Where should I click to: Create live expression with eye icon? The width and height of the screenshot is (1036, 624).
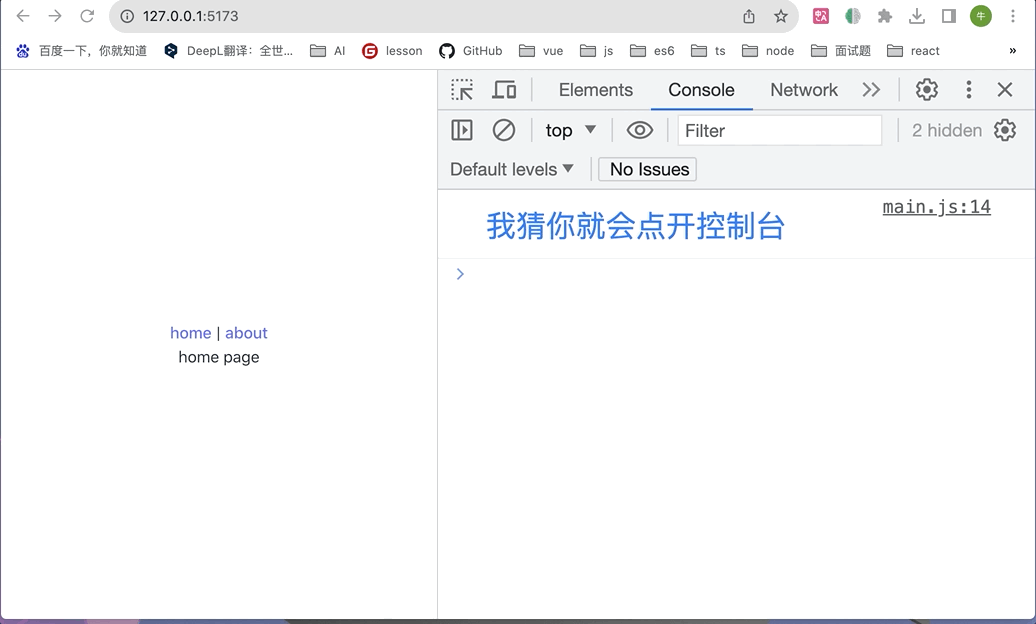tap(640, 130)
